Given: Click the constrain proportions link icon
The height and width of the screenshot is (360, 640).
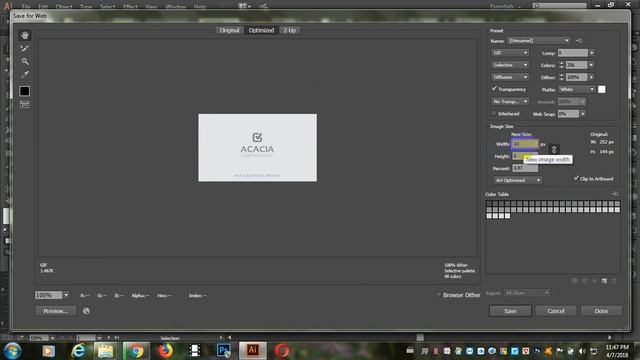Looking at the screenshot, I should click(x=554, y=149).
